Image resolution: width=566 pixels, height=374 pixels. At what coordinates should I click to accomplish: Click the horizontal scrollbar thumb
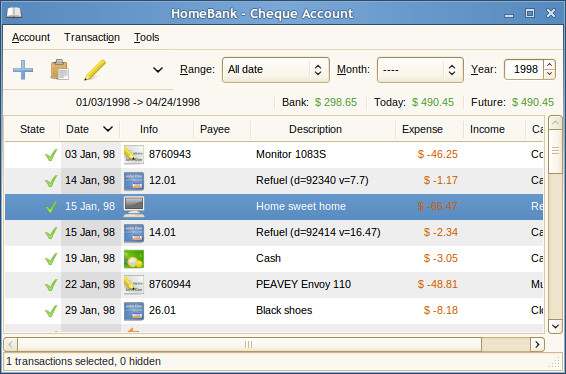[x=249, y=344]
